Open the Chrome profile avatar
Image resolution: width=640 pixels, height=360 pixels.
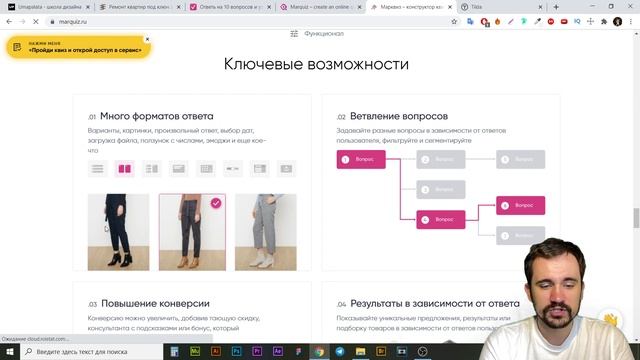(618, 22)
